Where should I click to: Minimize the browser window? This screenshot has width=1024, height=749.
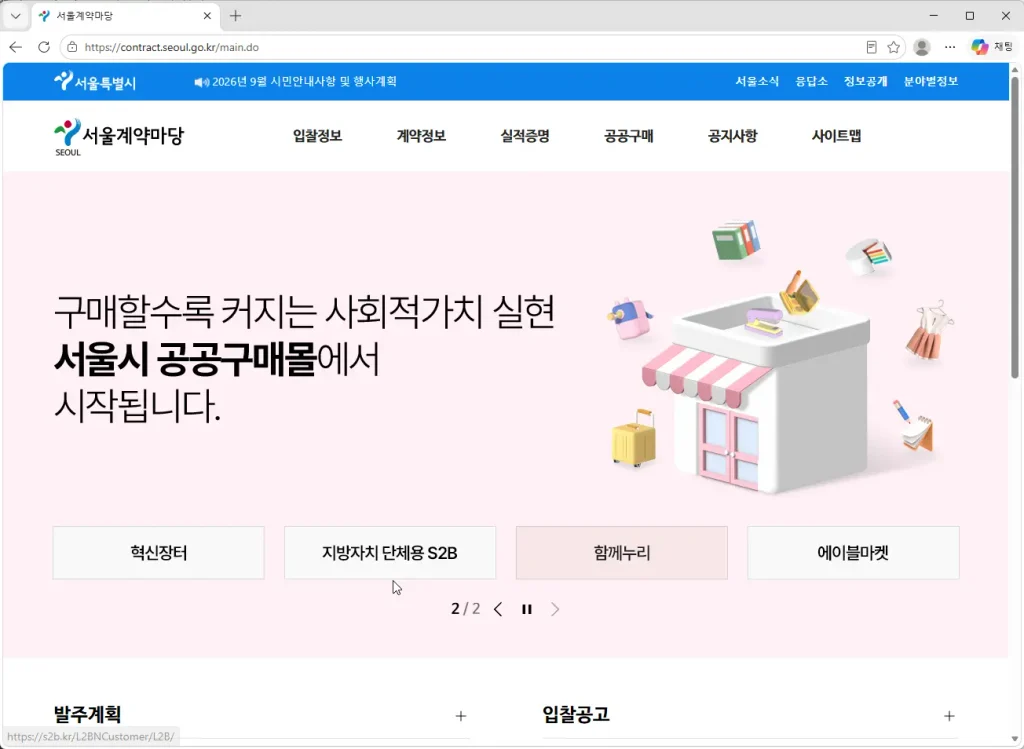[934, 16]
